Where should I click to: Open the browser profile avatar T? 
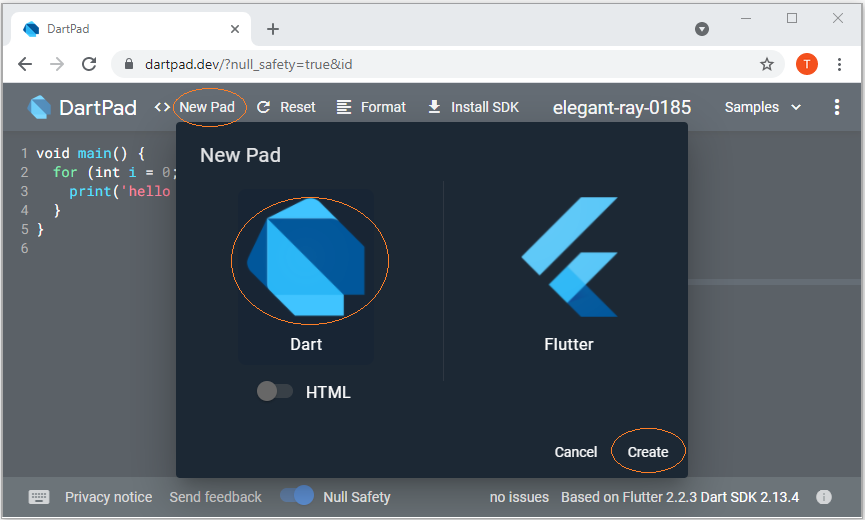point(807,65)
